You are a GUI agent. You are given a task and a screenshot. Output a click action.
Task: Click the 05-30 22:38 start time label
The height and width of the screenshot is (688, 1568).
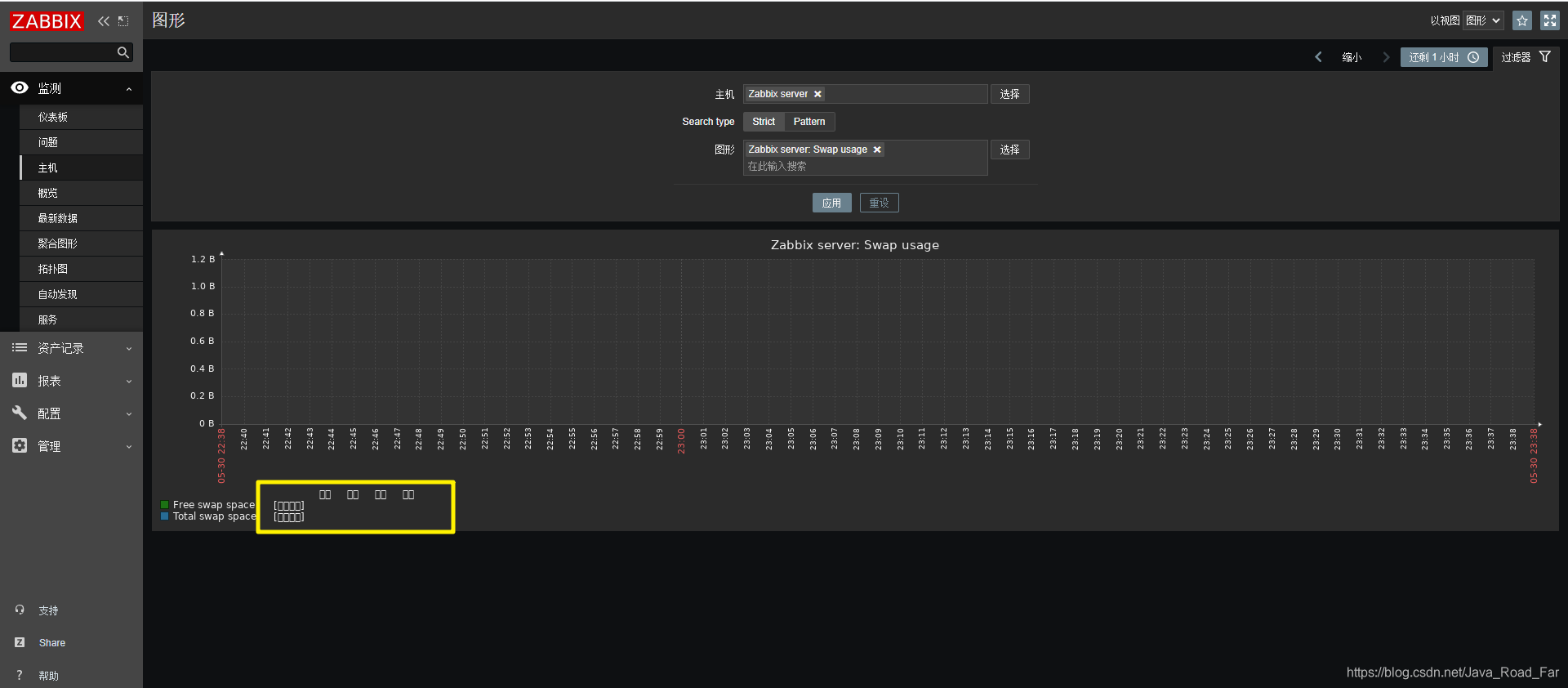[x=221, y=456]
